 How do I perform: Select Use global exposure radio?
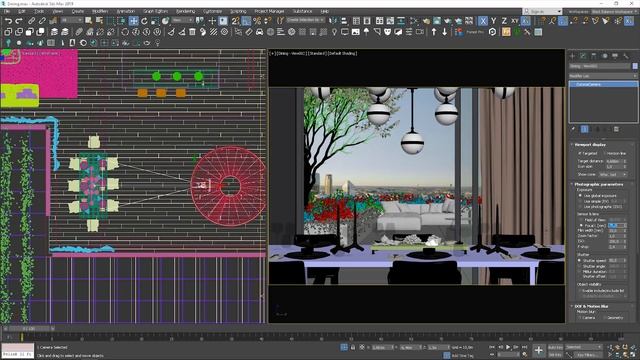tap(580, 196)
